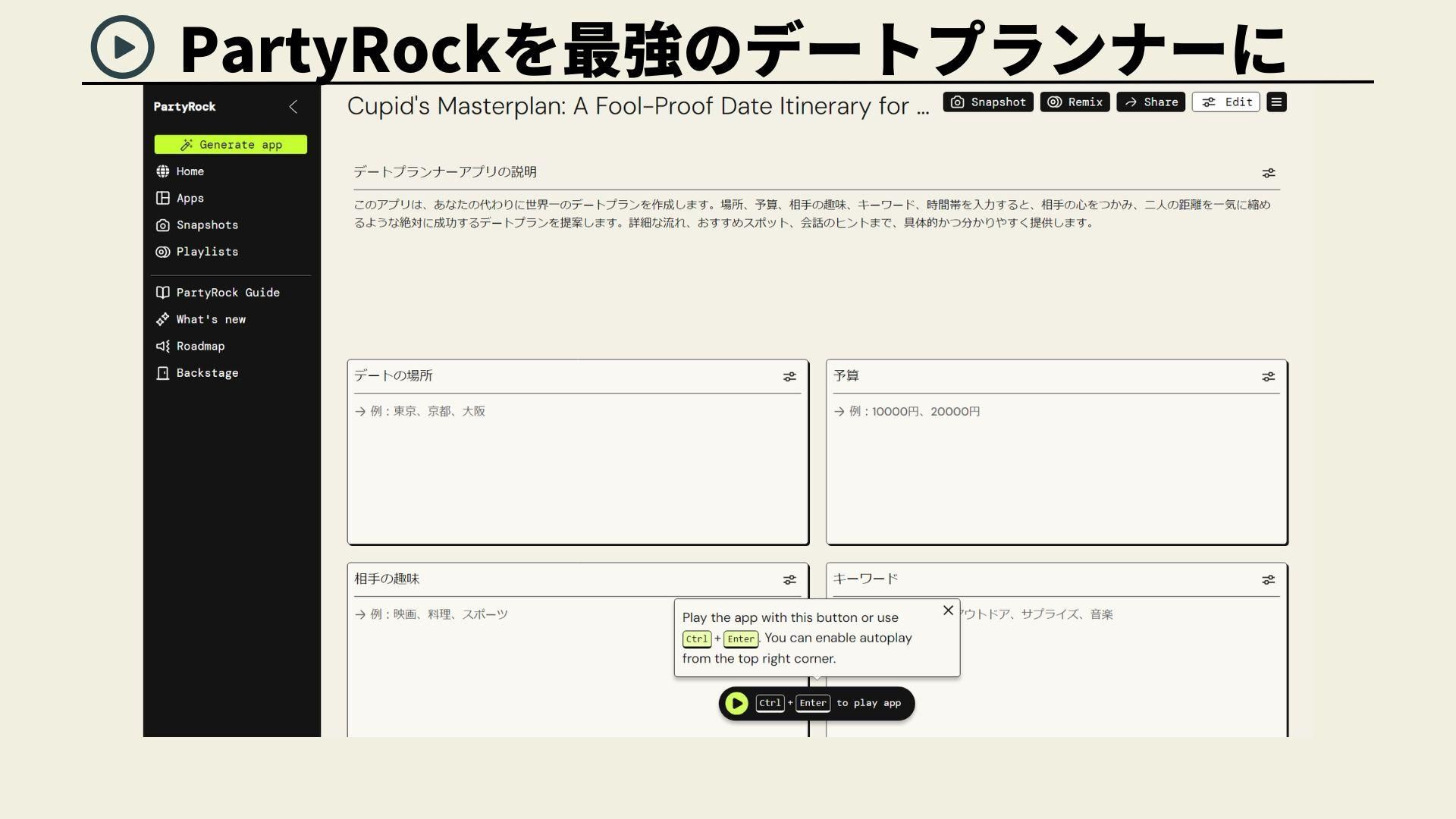Screen dimensions: 1456x819
Task: Open Backstage in the sidebar
Action: coord(207,373)
